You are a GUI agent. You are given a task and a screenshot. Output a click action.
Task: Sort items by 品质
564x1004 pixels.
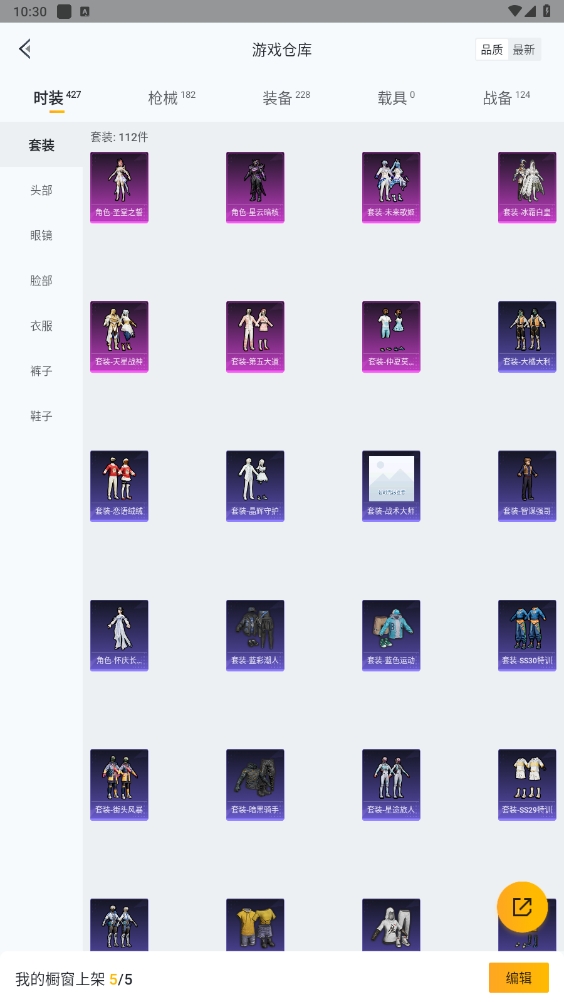[x=492, y=49]
